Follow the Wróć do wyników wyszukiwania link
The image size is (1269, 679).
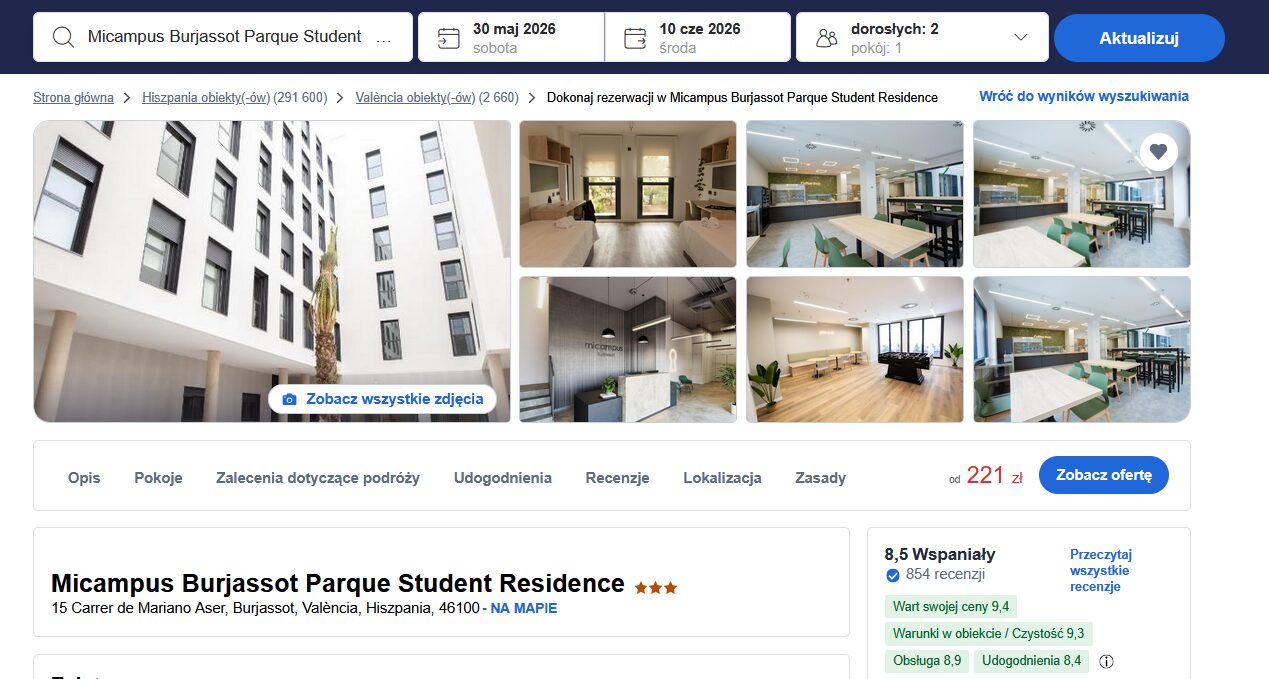(1084, 97)
